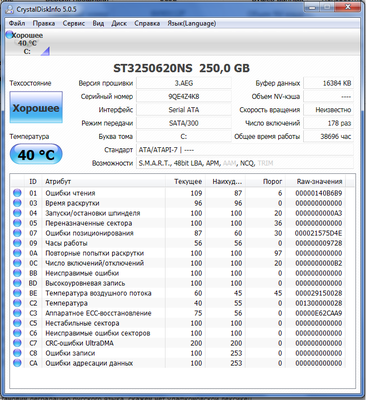Click status icon for Неисправимые ошибки row

[17, 273]
